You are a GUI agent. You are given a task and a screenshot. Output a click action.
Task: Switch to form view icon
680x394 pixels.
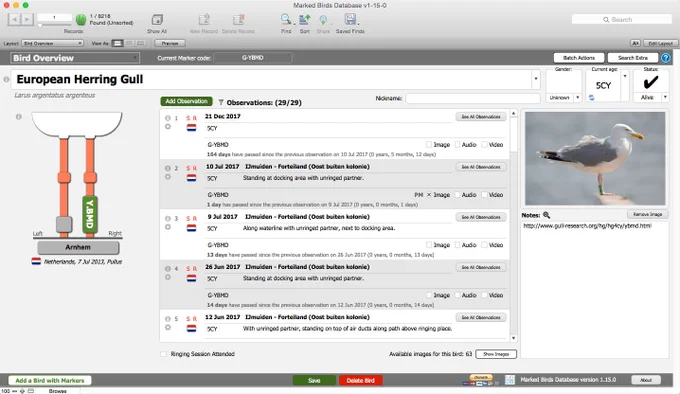117,43
